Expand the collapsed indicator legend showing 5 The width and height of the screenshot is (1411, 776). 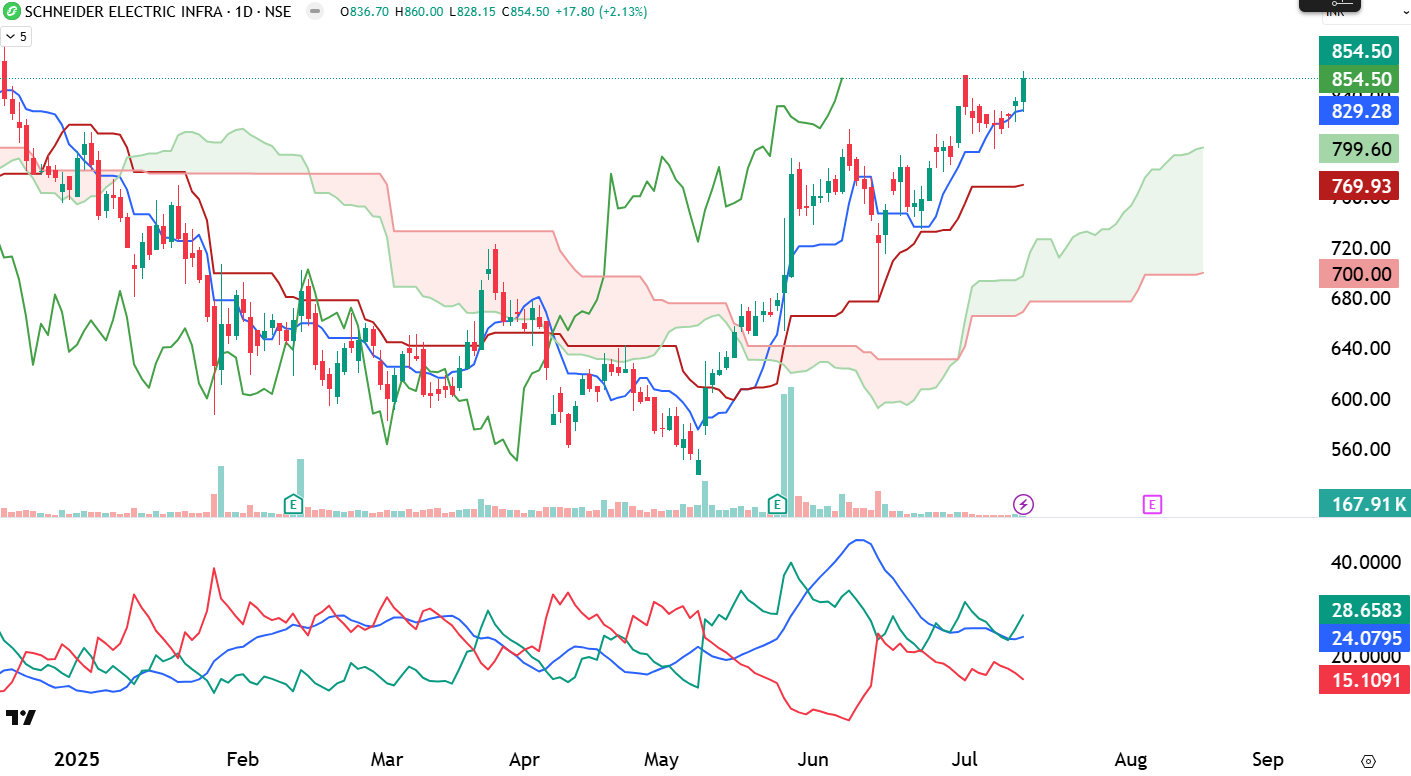click(x=16, y=36)
